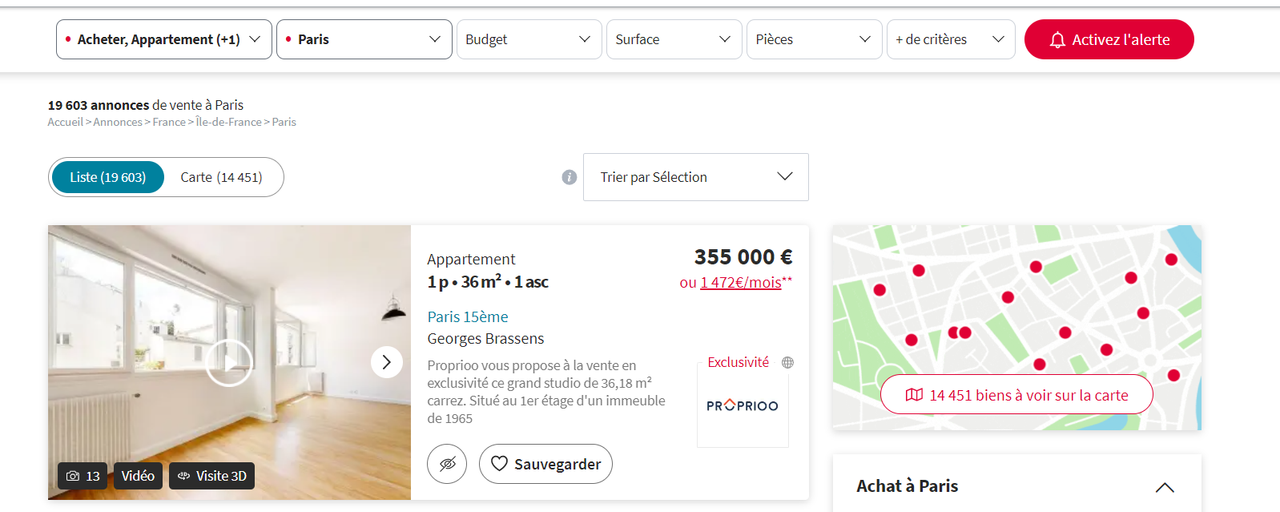Switch to Carte (14 451) view
1280x512 pixels.
pyautogui.click(x=221, y=177)
